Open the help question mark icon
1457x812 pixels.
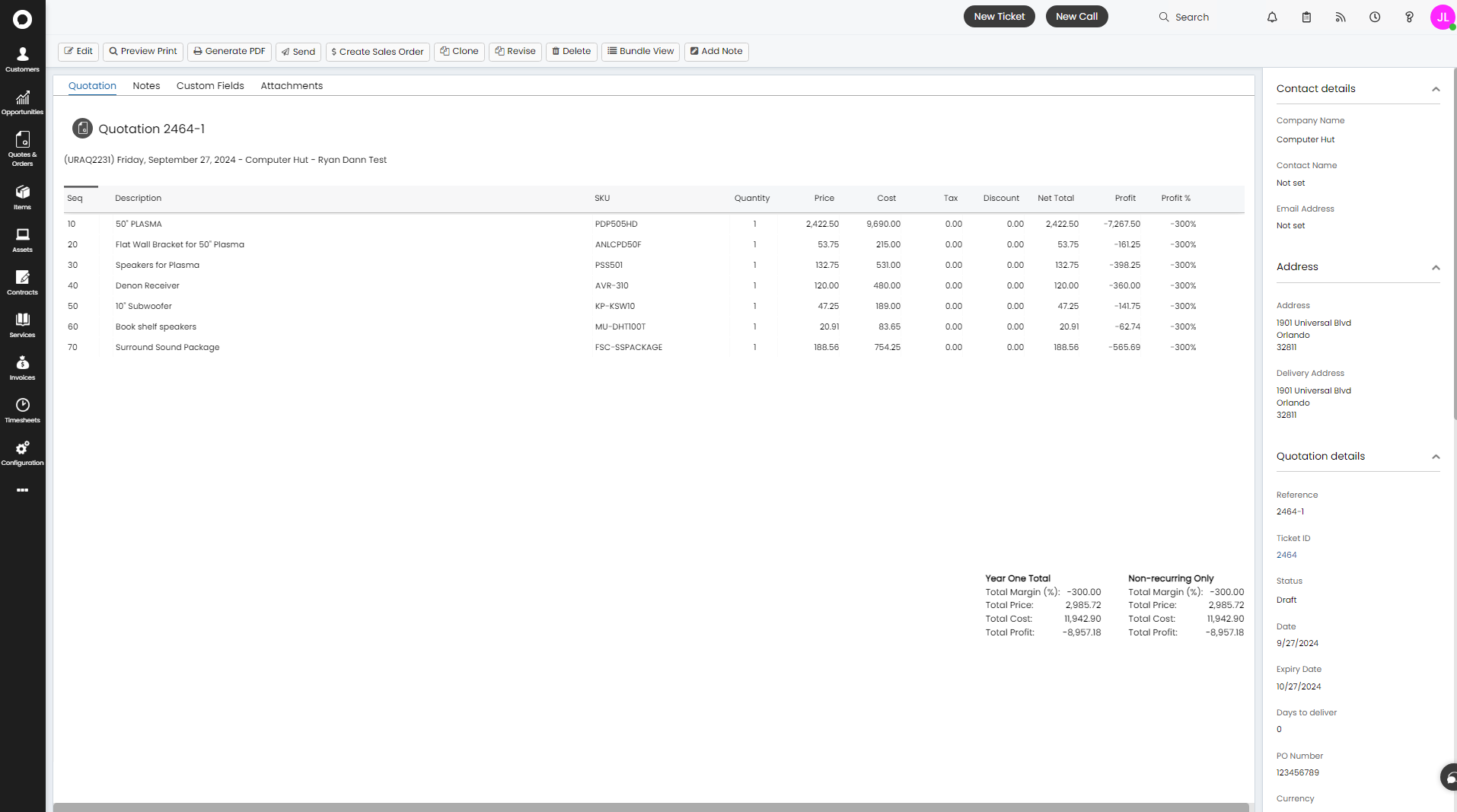pyautogui.click(x=1409, y=17)
